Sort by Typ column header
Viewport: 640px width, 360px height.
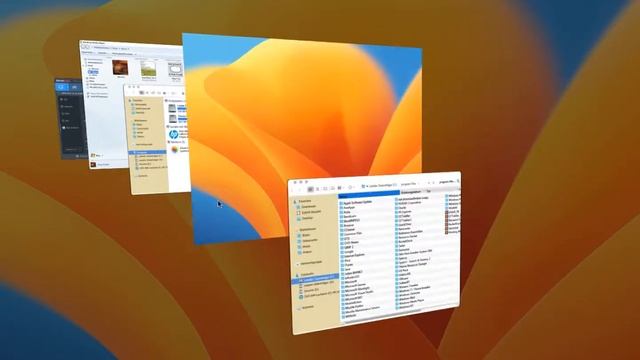[429, 191]
